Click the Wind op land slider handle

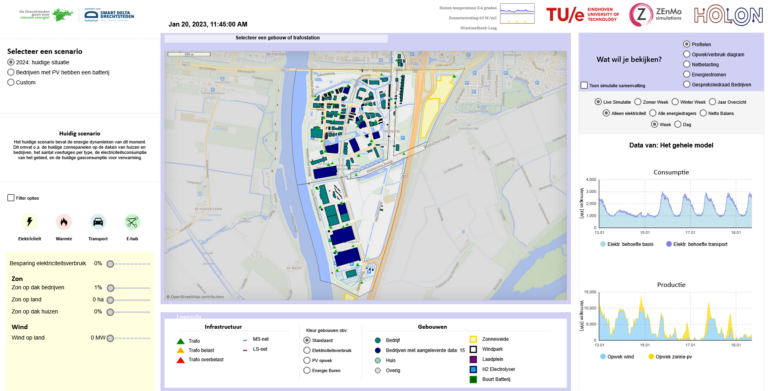(111, 338)
